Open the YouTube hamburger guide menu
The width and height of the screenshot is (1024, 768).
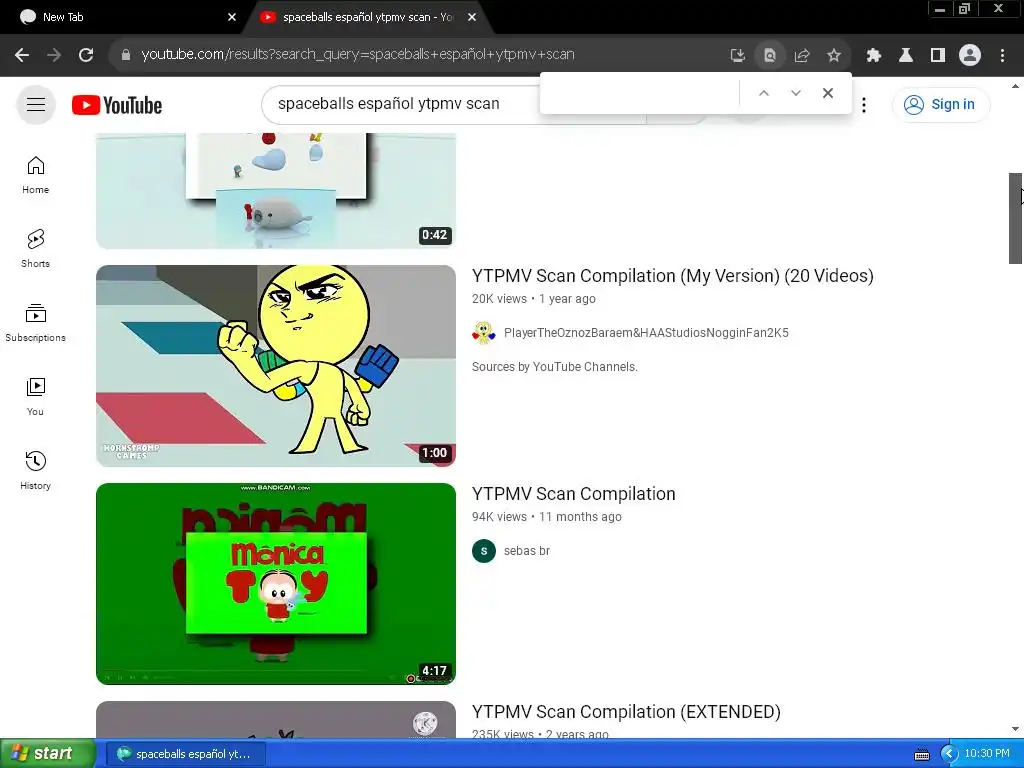tap(36, 104)
